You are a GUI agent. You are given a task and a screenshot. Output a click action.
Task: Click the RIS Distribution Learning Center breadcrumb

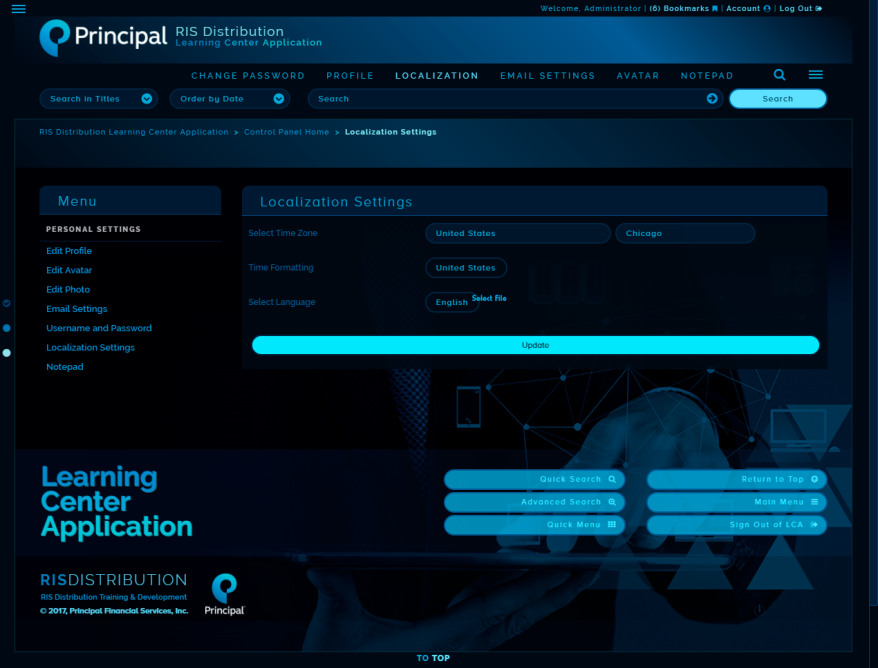click(x=134, y=132)
